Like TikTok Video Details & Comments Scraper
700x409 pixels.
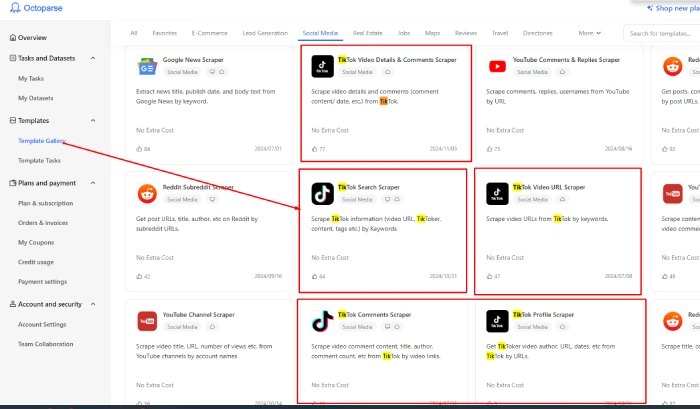coord(314,149)
